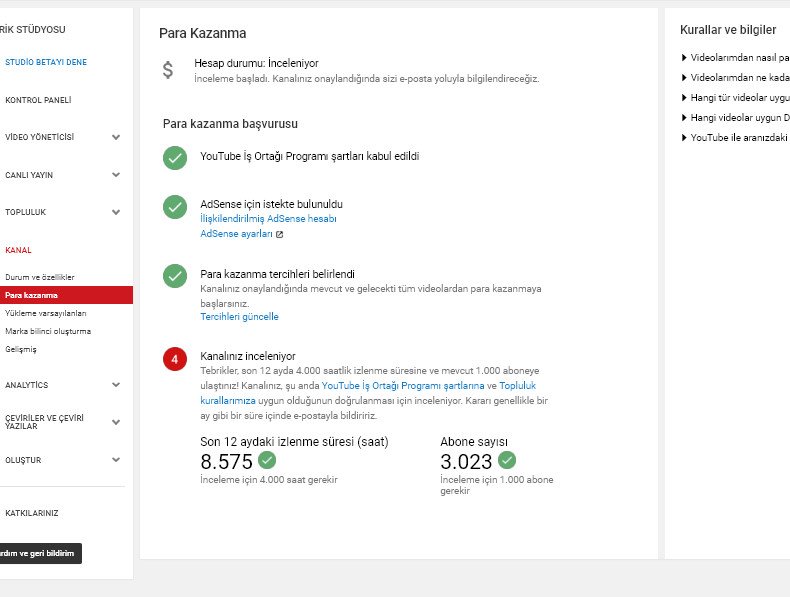
Task: Expand 'Hangi videolar uygun D...' help triangle
Action: [684, 117]
